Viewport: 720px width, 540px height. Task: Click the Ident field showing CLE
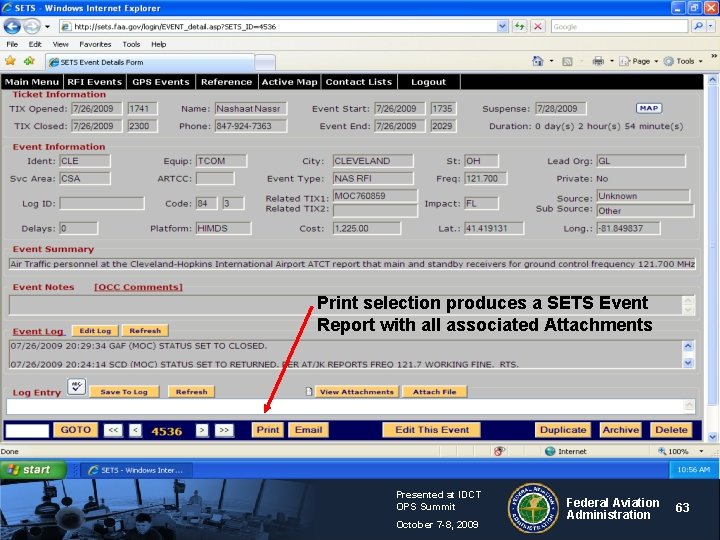(84, 161)
